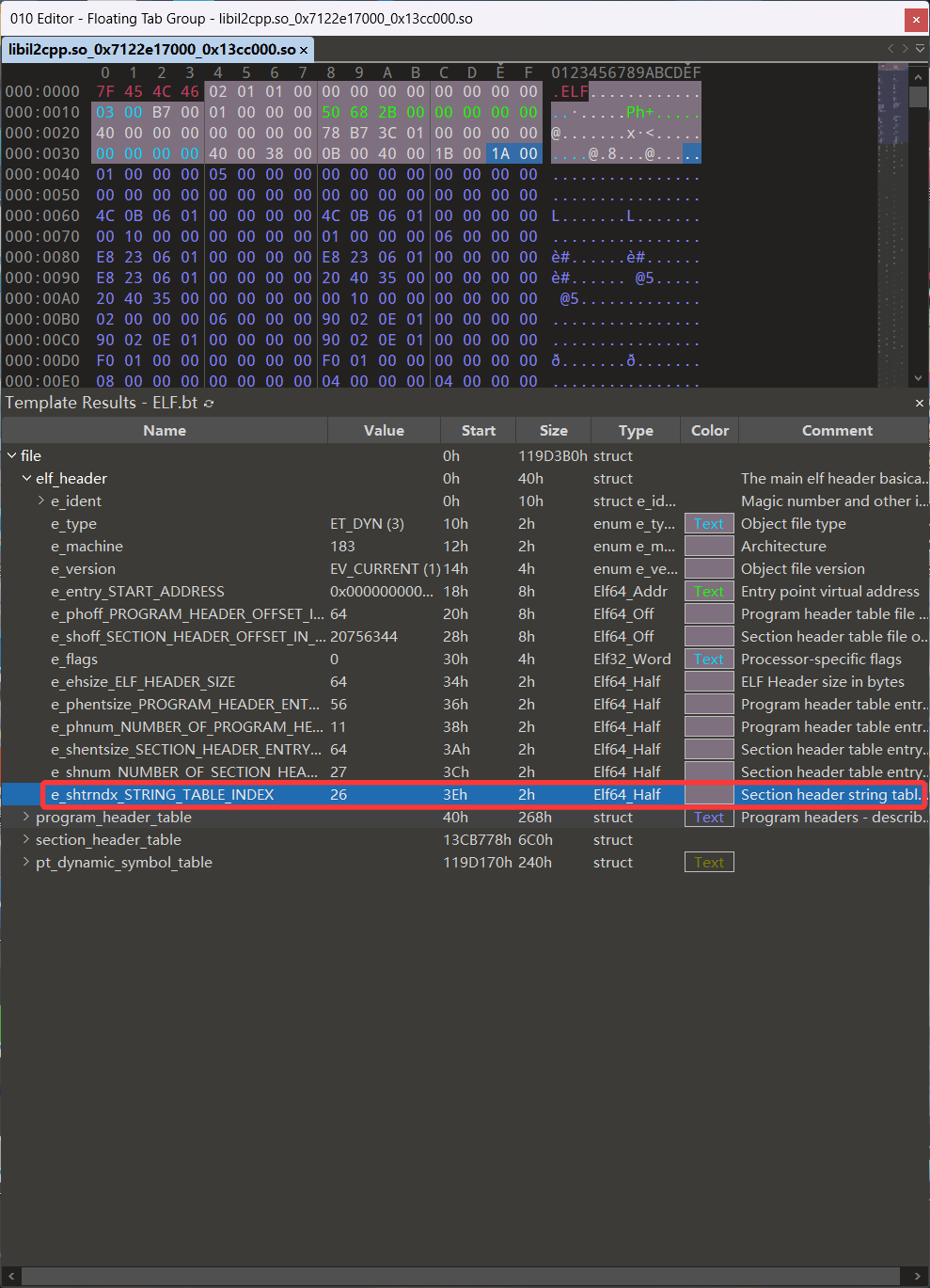Expand the section_header_table node
The image size is (930, 1288).
[26, 839]
